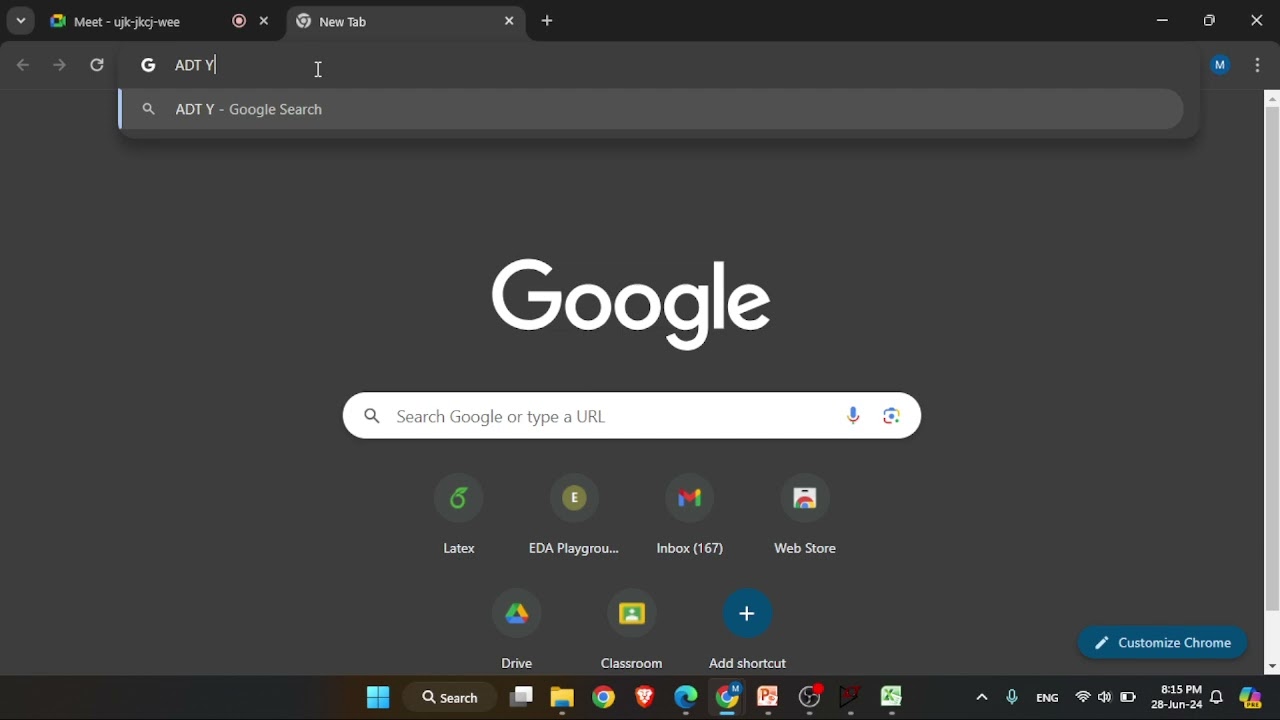This screenshot has width=1280, height=720.
Task: Click the recording indicator on Meet tab
Action: coord(239,21)
